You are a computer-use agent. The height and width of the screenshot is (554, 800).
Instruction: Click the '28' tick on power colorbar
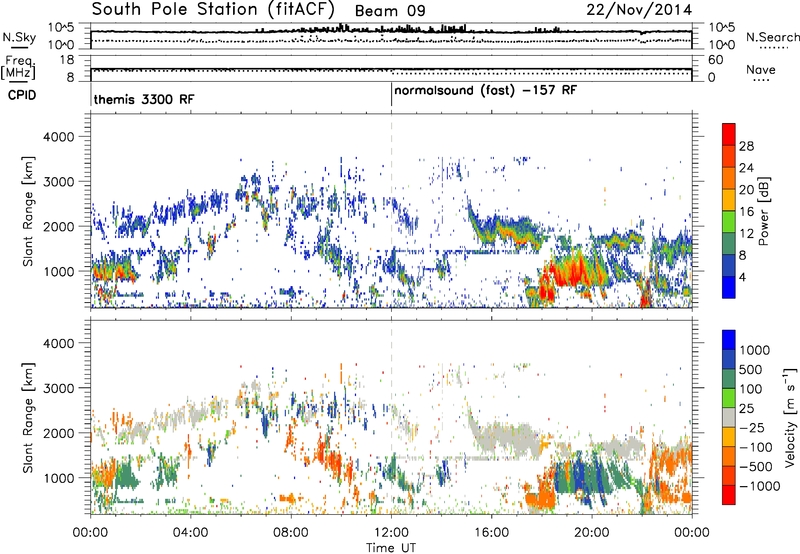(x=746, y=146)
